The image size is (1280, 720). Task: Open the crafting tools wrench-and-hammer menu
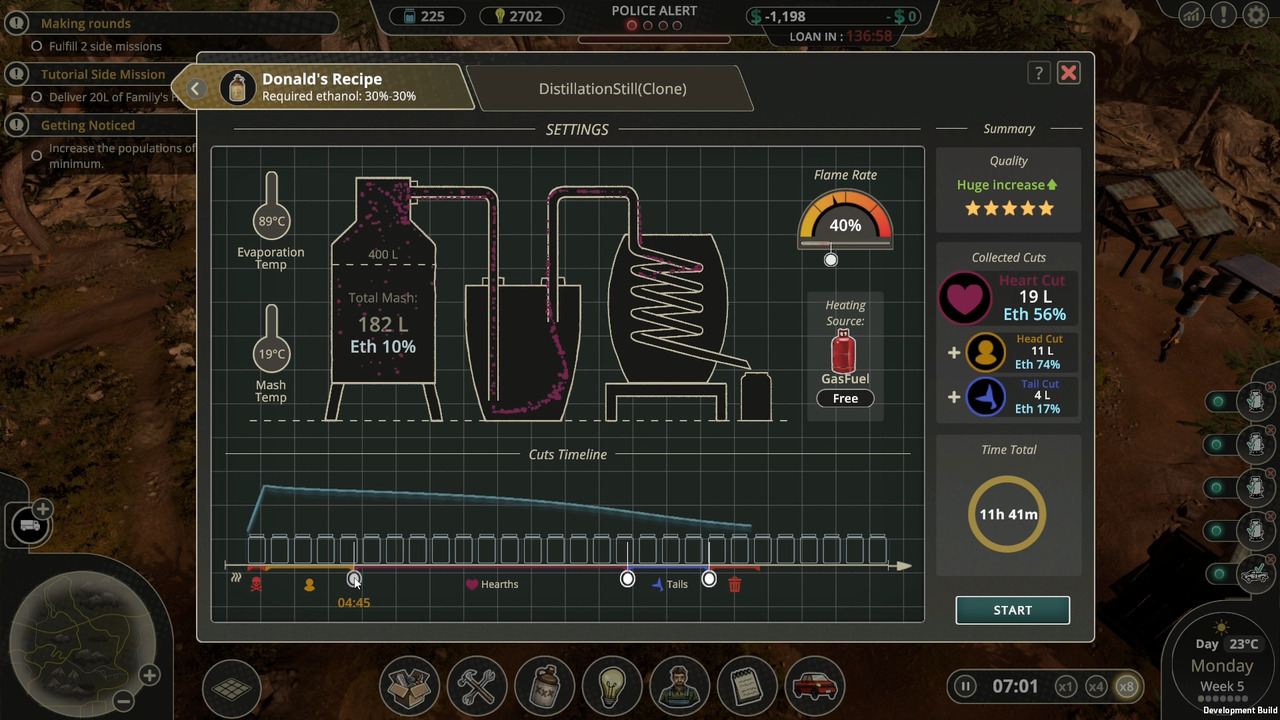477,686
